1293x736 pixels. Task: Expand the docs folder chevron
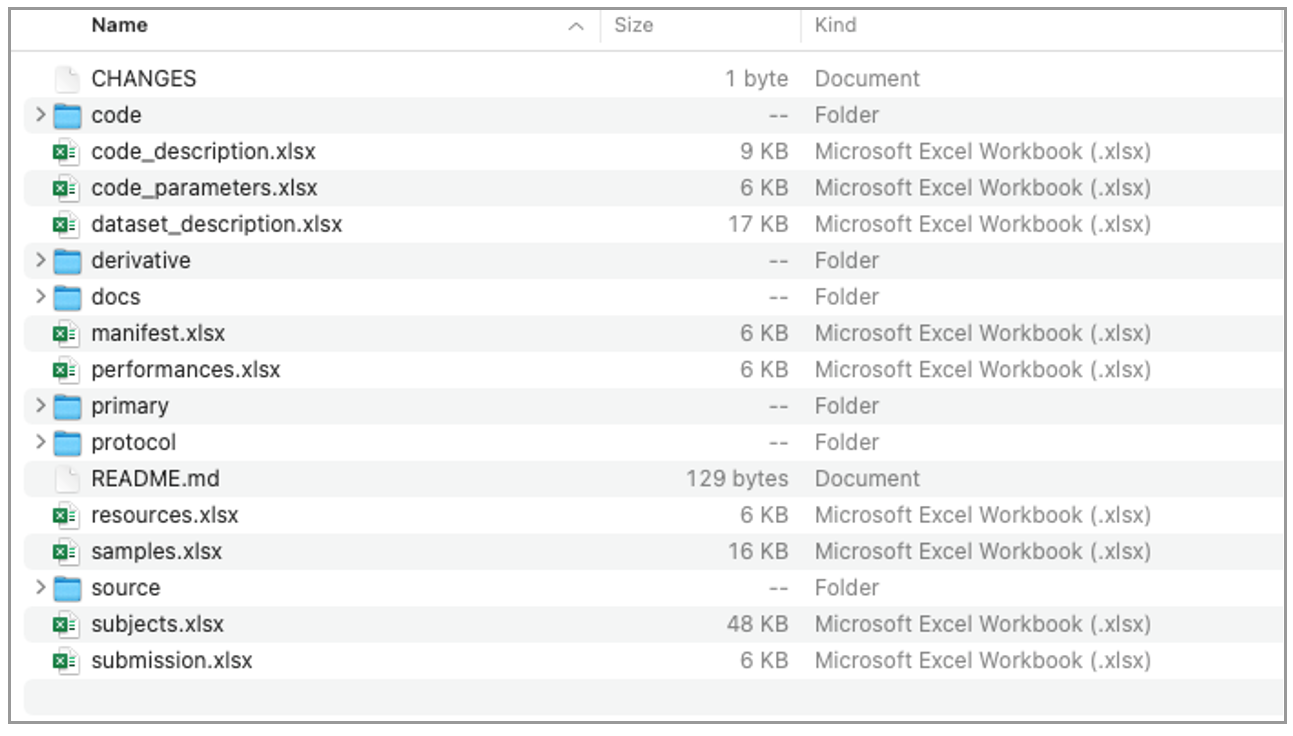(40, 297)
